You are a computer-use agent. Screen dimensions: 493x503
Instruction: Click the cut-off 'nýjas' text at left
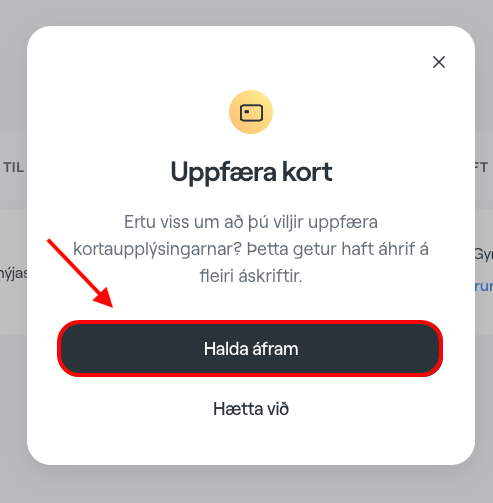(13, 274)
